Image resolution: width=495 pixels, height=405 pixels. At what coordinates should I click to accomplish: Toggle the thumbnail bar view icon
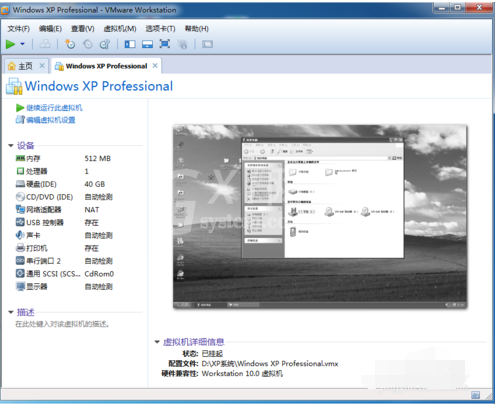(x=147, y=44)
